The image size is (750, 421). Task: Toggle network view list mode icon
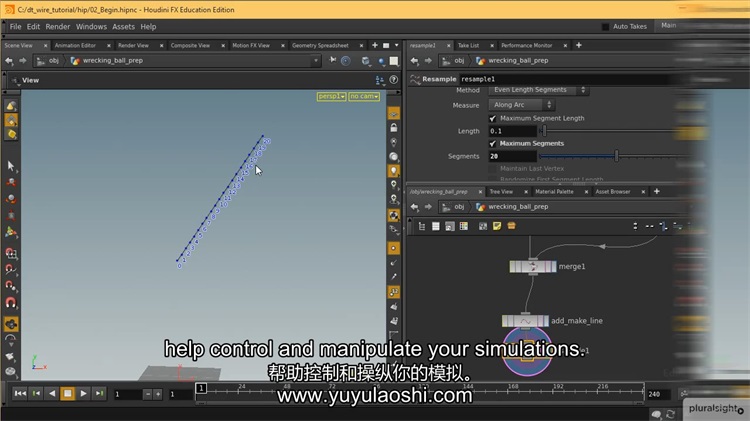pyautogui.click(x=435, y=226)
